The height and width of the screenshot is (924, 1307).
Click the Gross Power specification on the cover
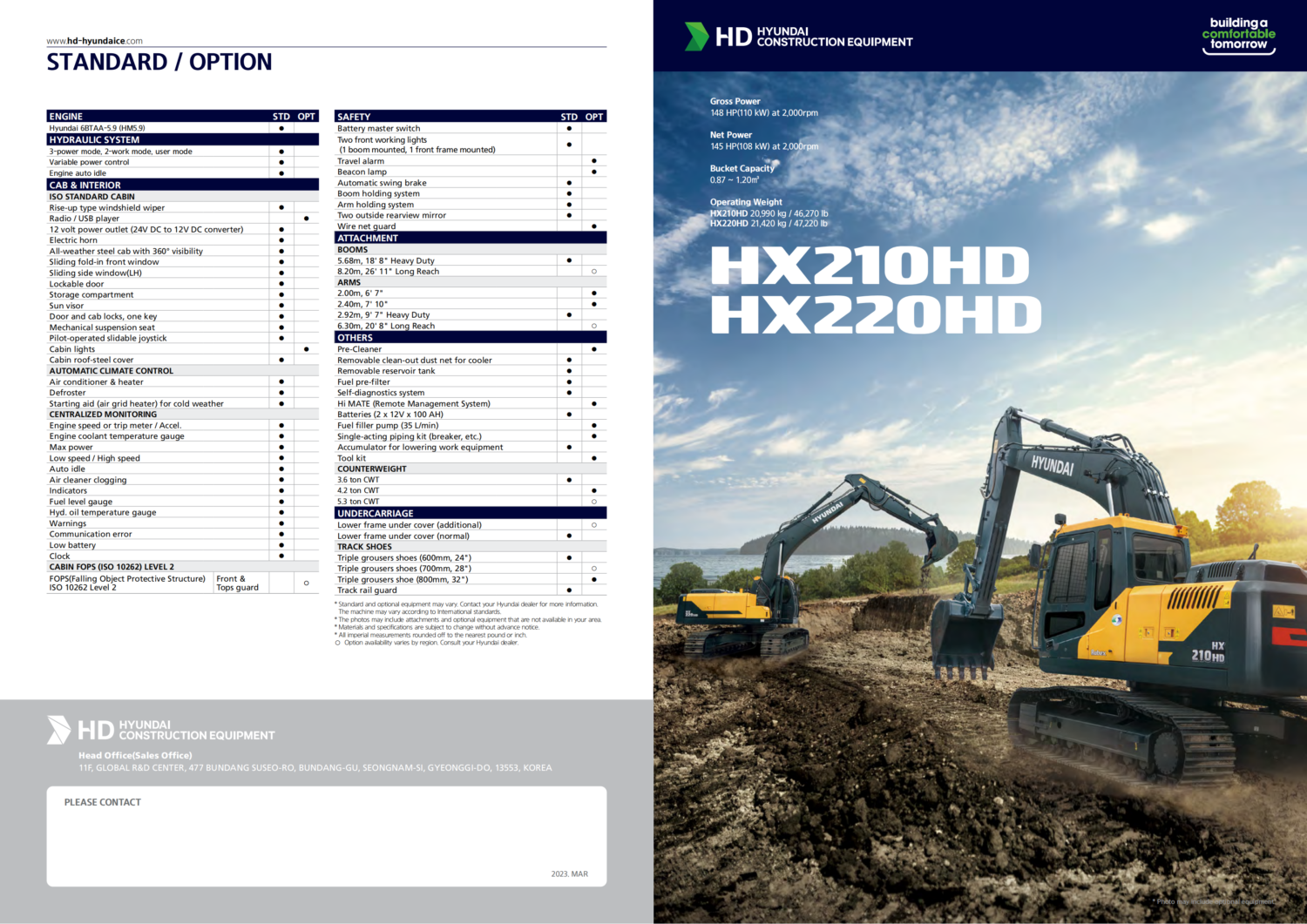click(x=764, y=107)
